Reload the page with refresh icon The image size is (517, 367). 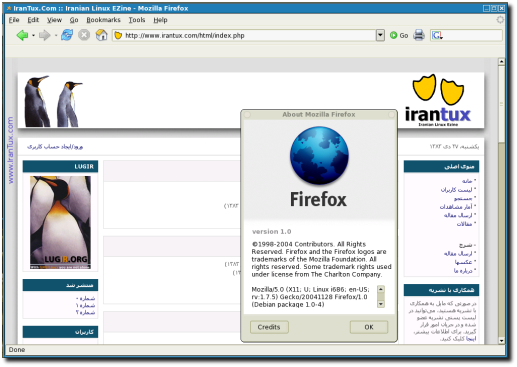coord(67,35)
